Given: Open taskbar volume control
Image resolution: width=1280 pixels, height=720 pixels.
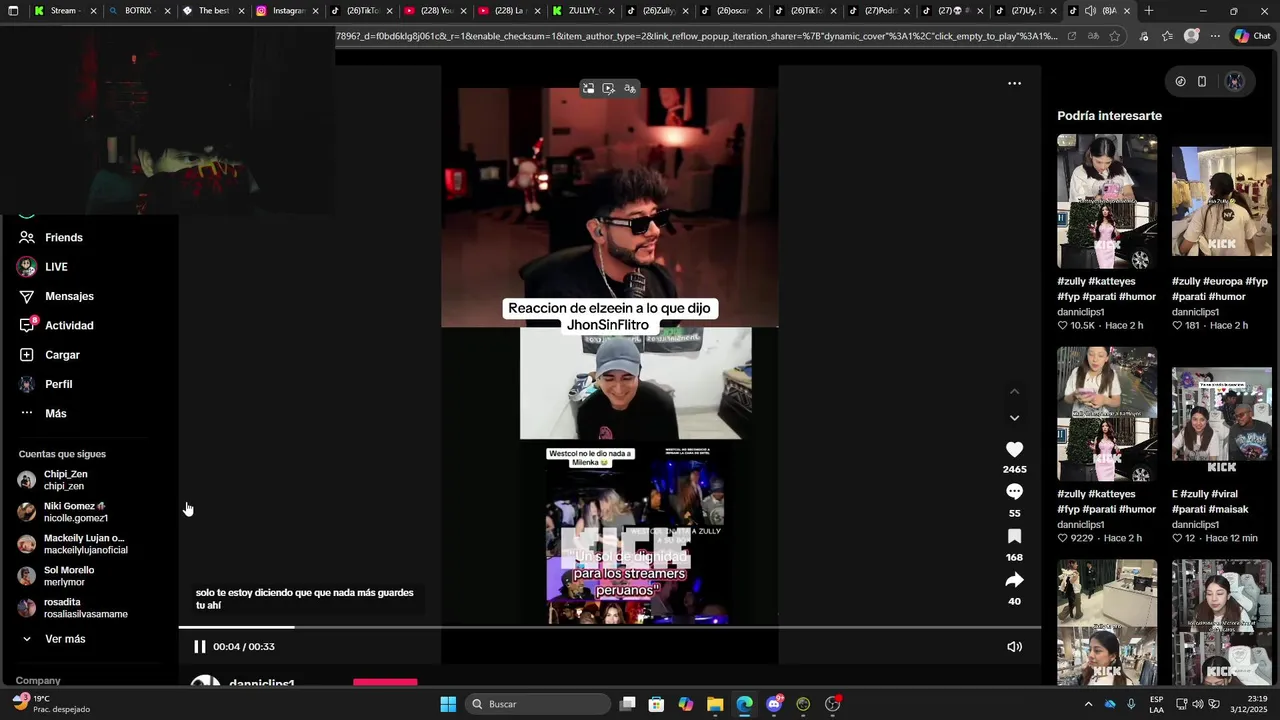Looking at the screenshot, I should tap(1198, 704).
